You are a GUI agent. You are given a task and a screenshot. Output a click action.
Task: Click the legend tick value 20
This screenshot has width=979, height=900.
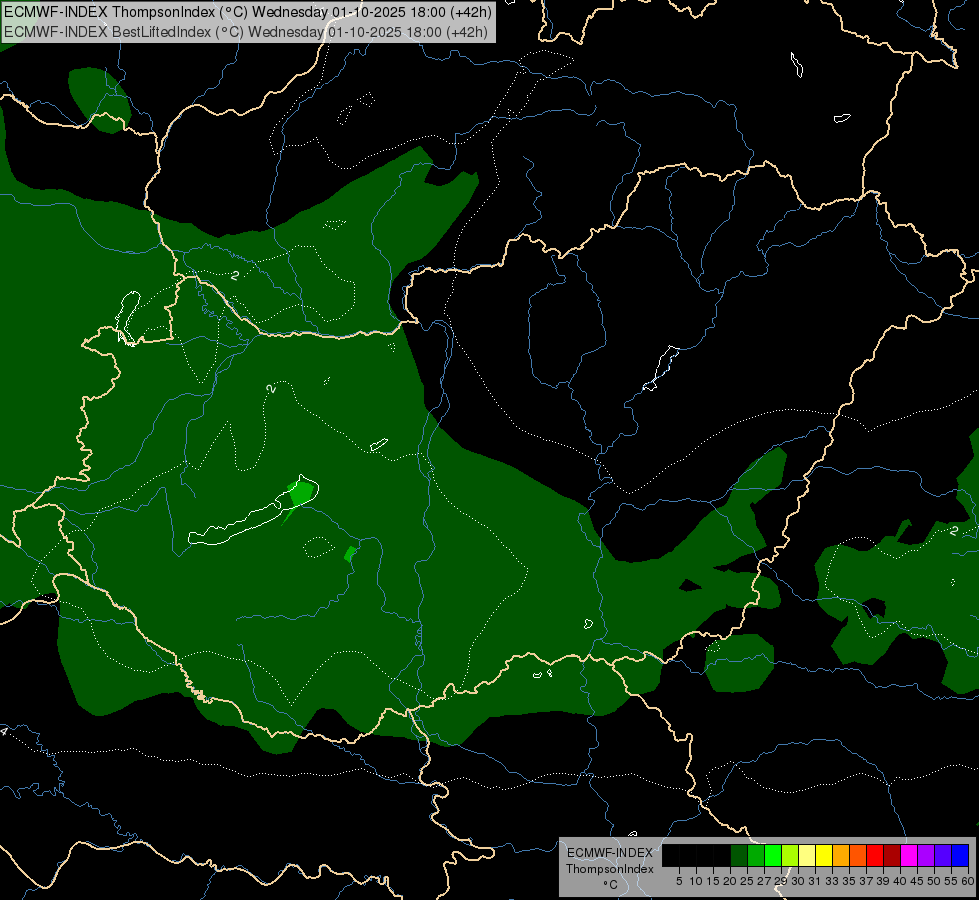(x=730, y=881)
